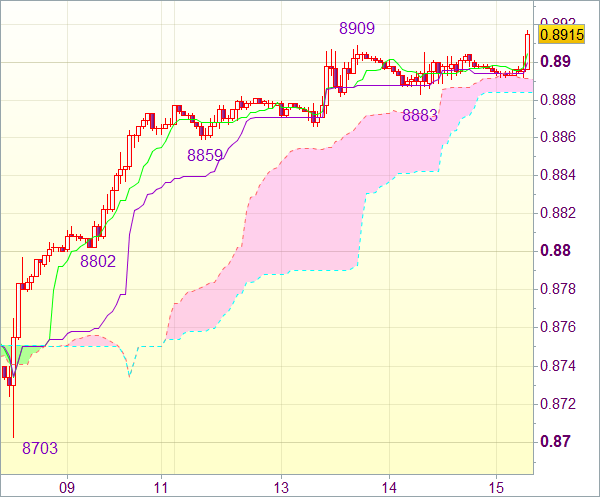Click date label 13 on time axis
The width and height of the screenshot is (600, 497).
pos(281,488)
